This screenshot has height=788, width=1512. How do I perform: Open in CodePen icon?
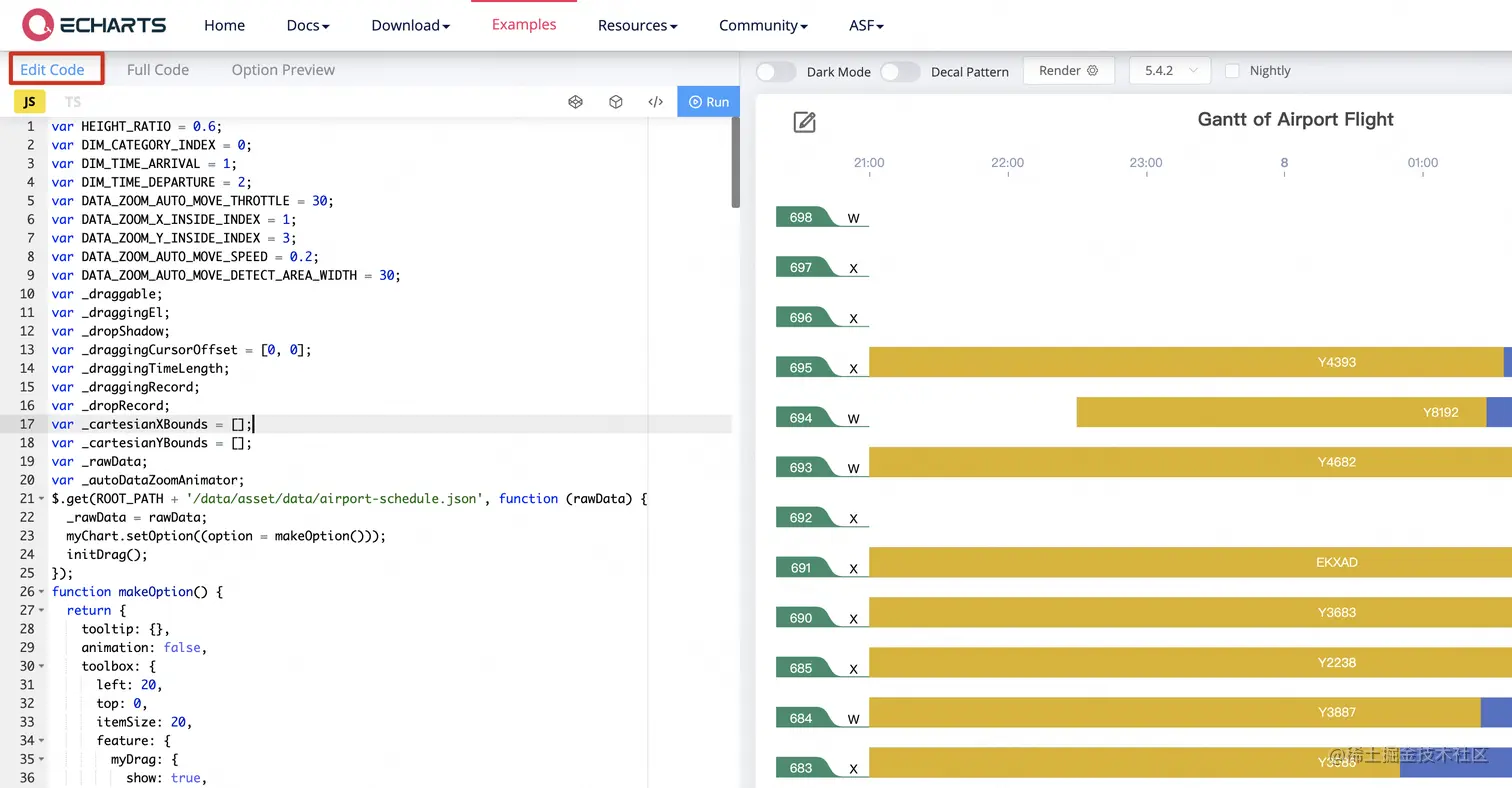(x=575, y=102)
